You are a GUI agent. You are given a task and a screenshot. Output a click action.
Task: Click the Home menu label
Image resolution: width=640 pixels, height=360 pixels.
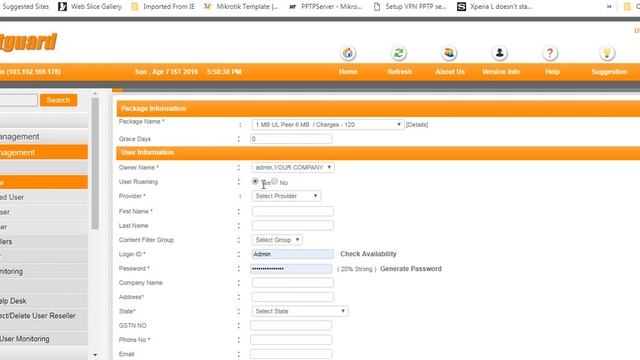348,72
